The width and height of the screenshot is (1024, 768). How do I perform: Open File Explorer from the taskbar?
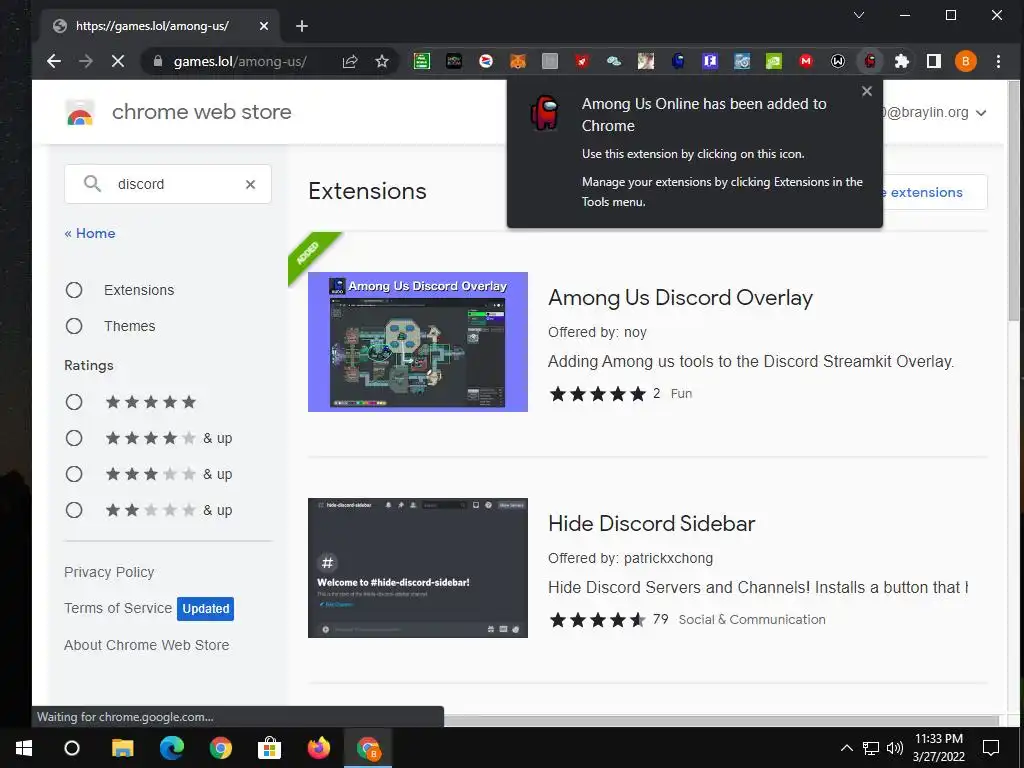[x=122, y=748]
